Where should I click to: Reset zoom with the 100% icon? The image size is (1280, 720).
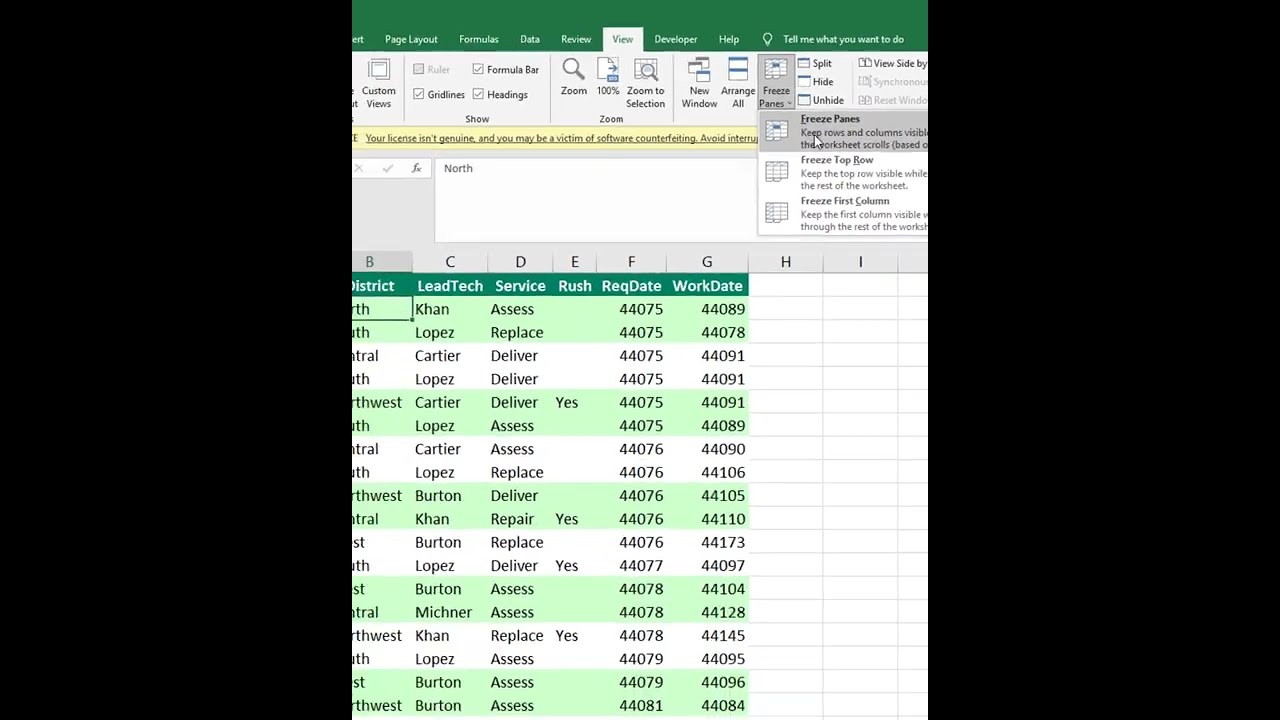pyautogui.click(x=608, y=69)
